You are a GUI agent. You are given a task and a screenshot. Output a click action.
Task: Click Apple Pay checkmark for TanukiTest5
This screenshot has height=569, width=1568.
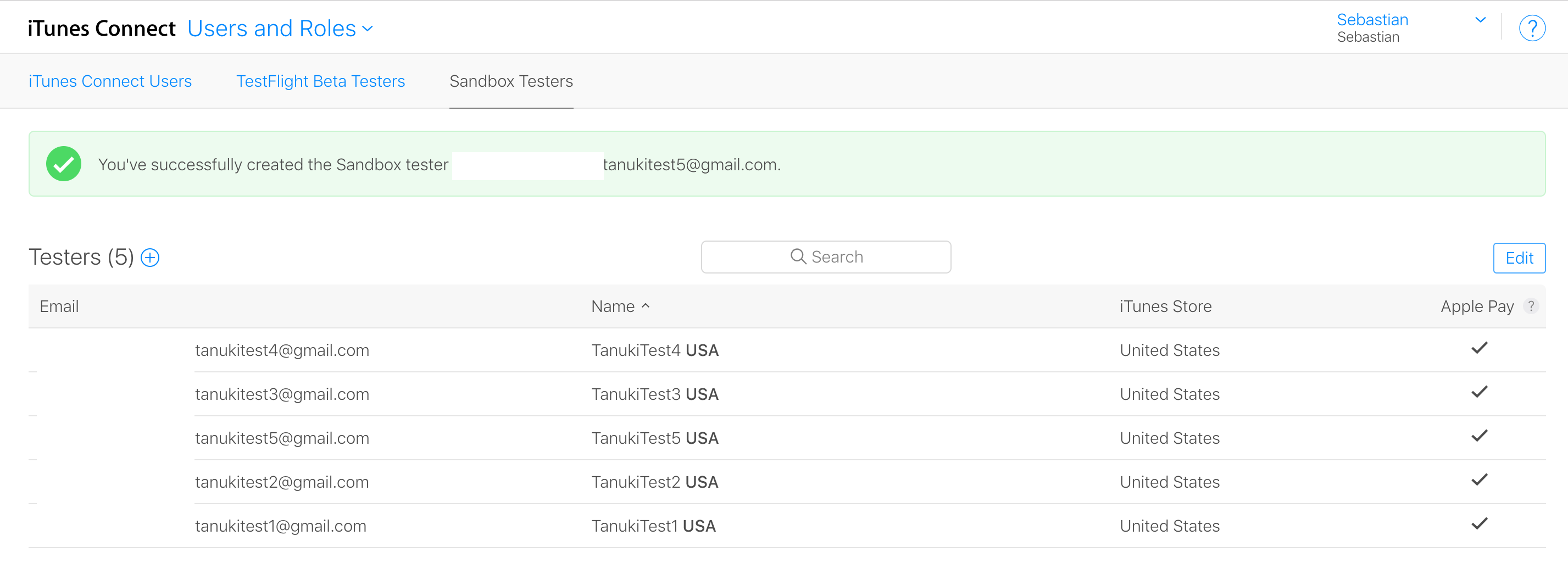[1479, 436]
